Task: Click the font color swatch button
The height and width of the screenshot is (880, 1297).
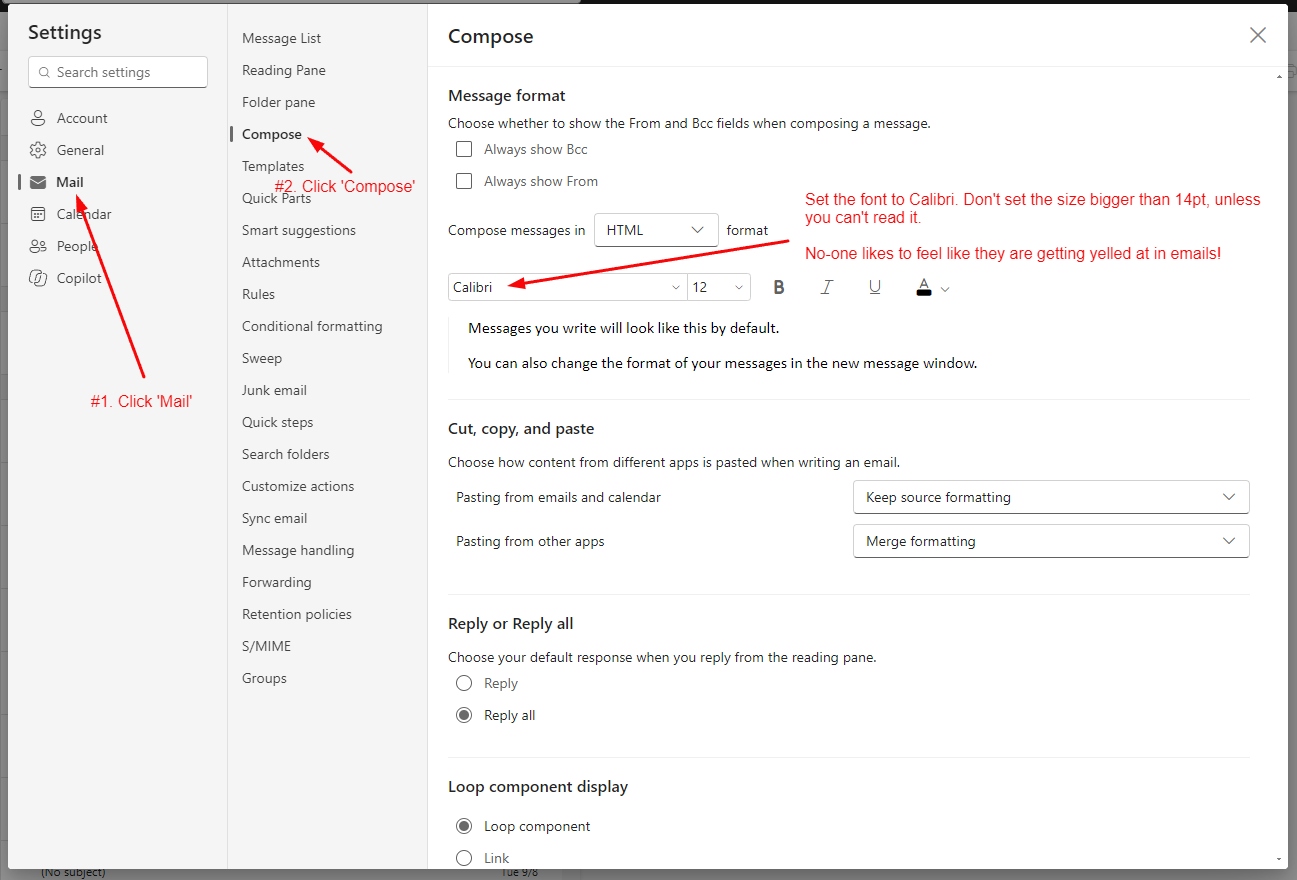Action: [x=924, y=287]
